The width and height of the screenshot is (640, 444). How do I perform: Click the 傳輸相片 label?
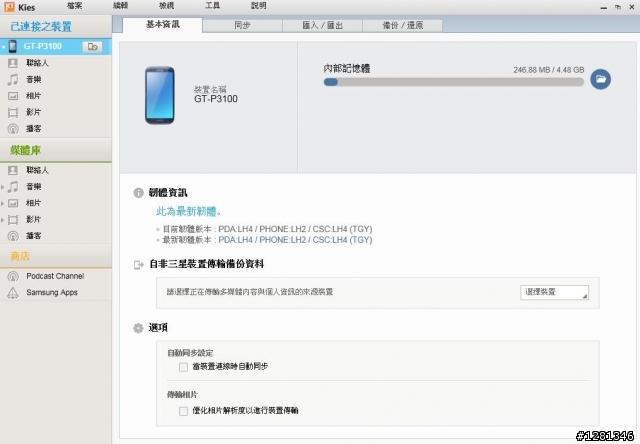pyautogui.click(x=182, y=395)
